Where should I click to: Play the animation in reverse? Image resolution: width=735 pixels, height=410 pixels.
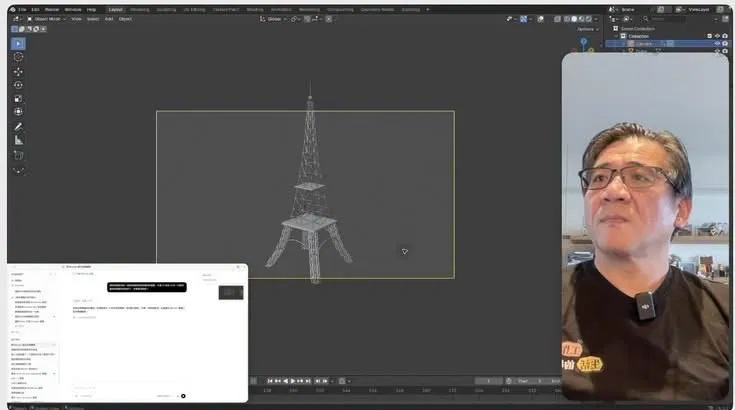(285, 381)
